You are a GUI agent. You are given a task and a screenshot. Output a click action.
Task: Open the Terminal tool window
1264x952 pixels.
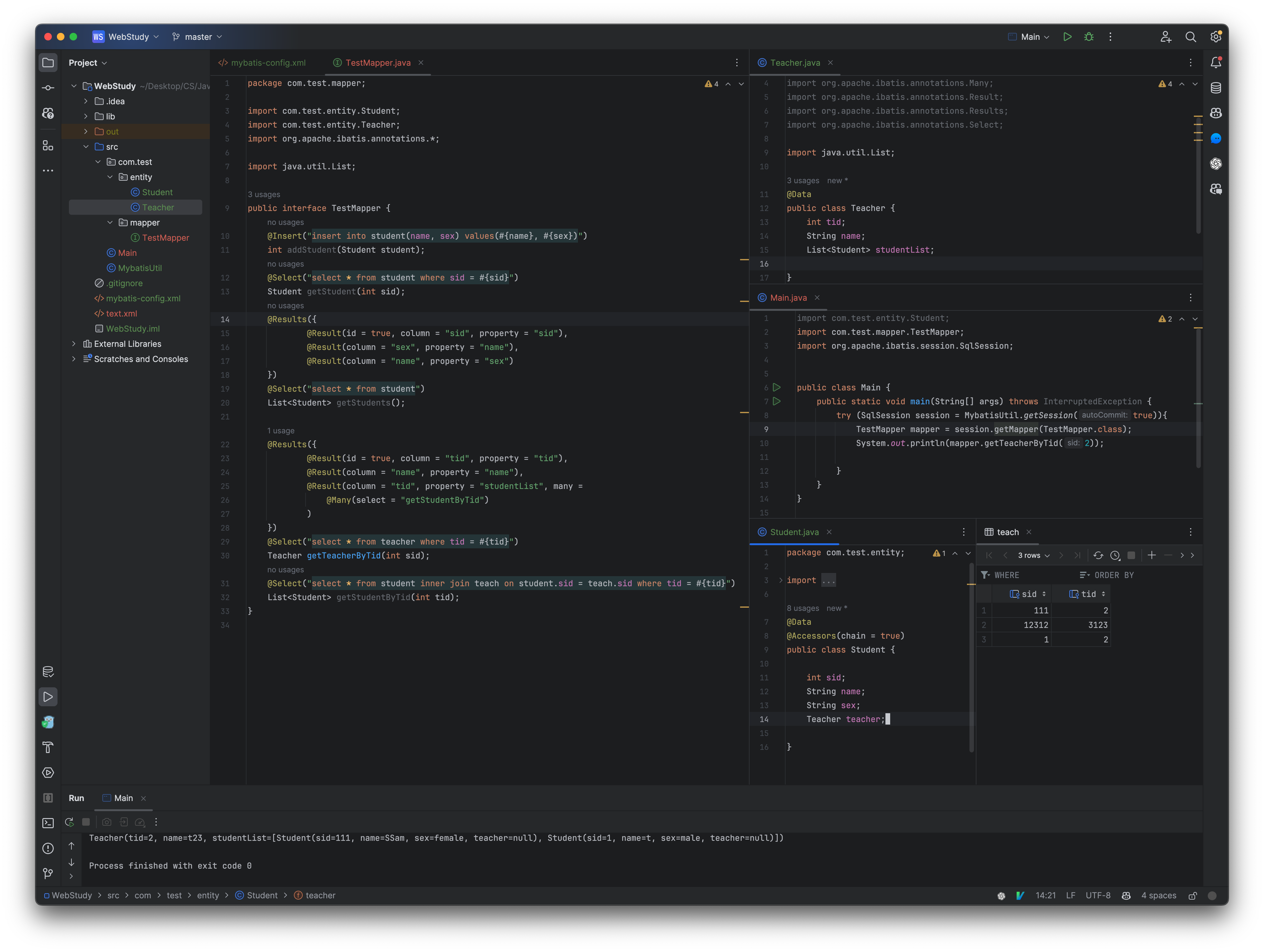click(x=48, y=823)
